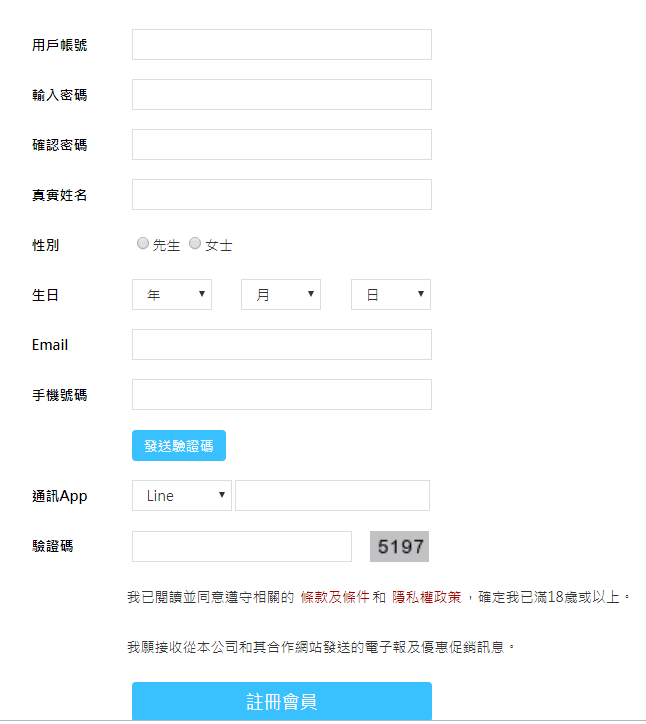Open the 月 birth month dropdown
Viewport: 646px width, 724px height.
point(281,295)
